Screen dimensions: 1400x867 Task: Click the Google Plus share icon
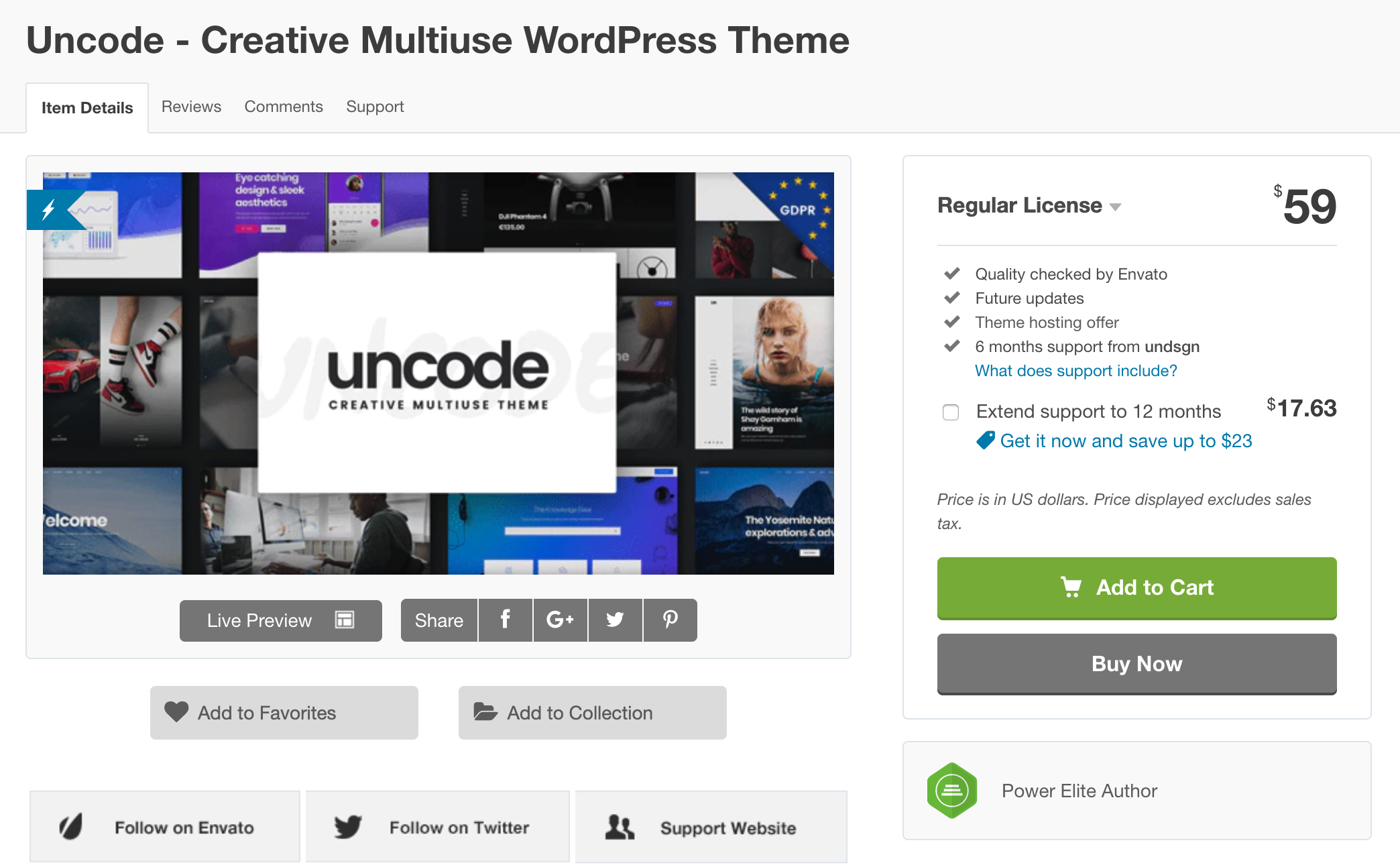coord(559,618)
